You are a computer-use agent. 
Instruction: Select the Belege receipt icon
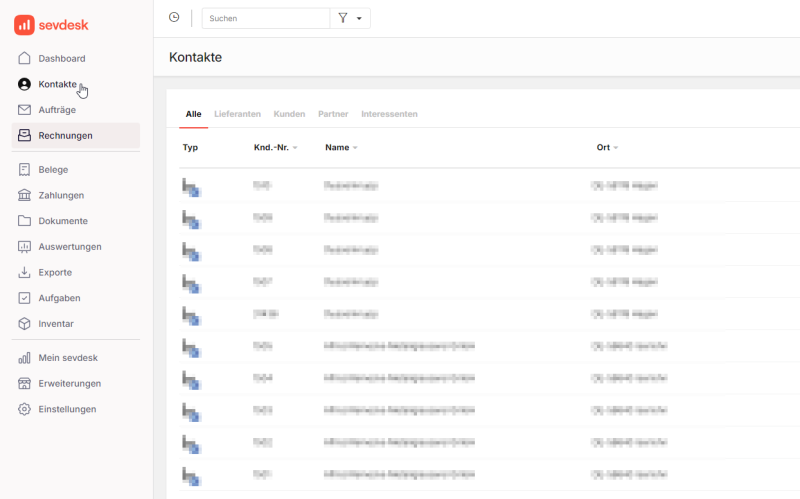pyautogui.click(x=25, y=170)
